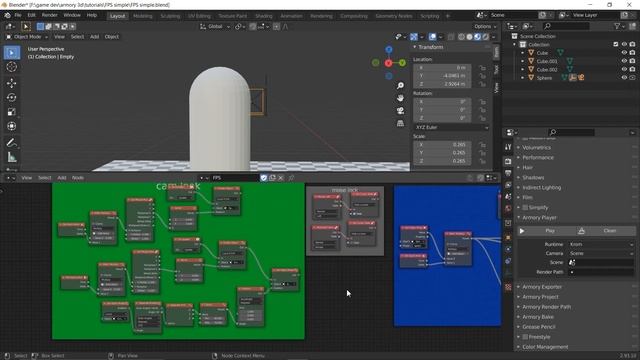Click the blue Z axis gizmo ball
This screenshot has width=640, height=360.
tap(389, 49)
